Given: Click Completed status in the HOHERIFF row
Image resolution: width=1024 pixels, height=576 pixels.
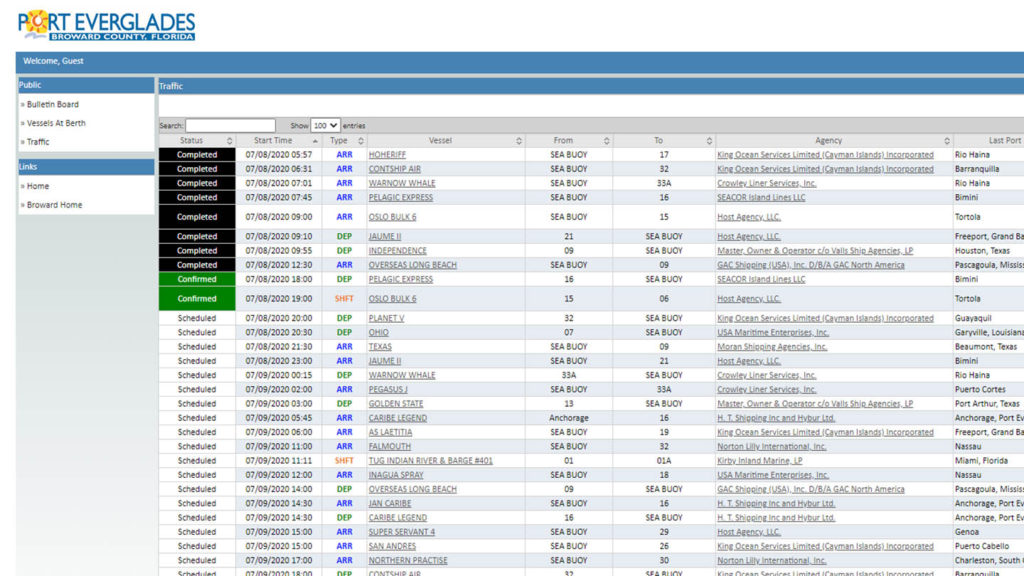Looking at the screenshot, I should (x=197, y=155).
